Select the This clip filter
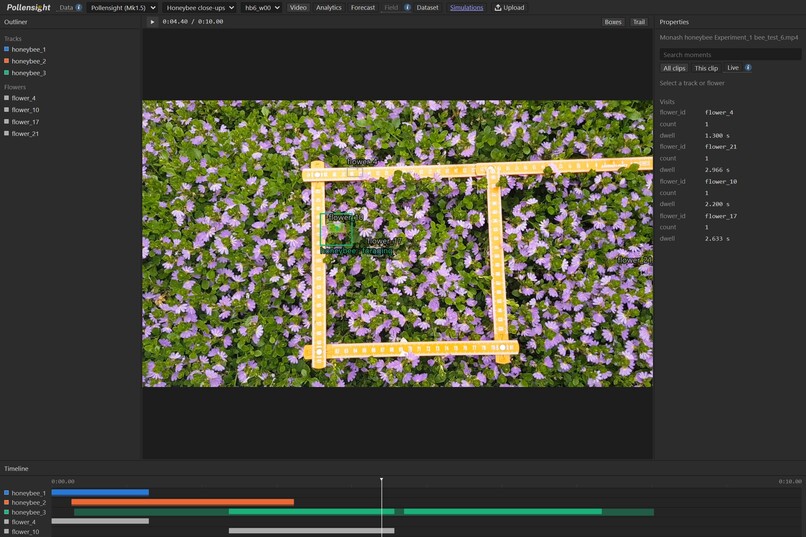This screenshot has height=537, width=806. [x=706, y=68]
